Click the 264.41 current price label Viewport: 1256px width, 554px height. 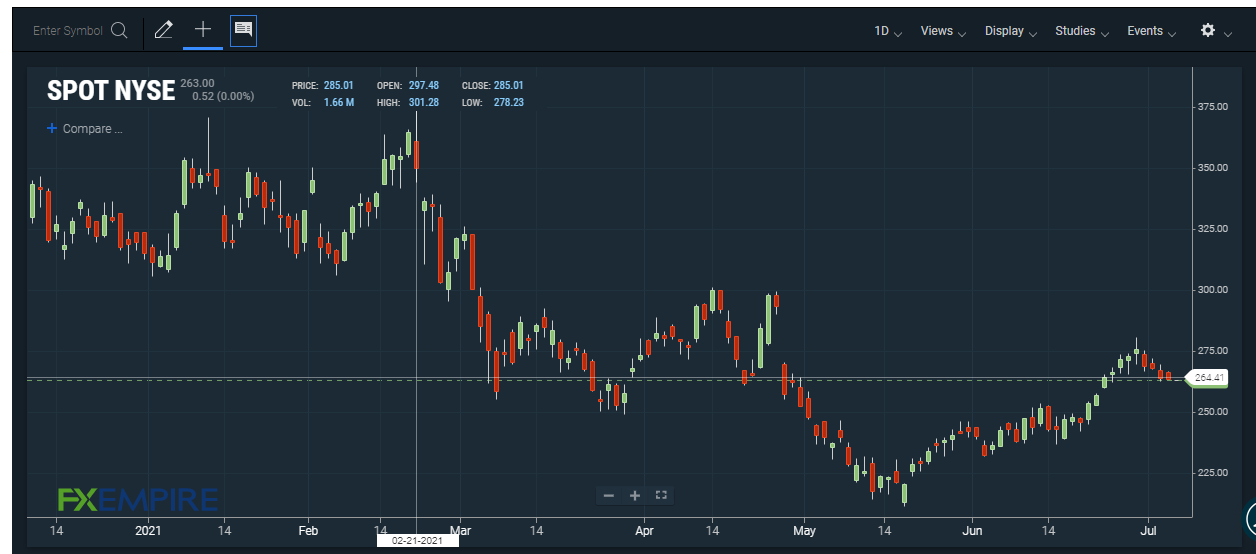tap(1208, 378)
